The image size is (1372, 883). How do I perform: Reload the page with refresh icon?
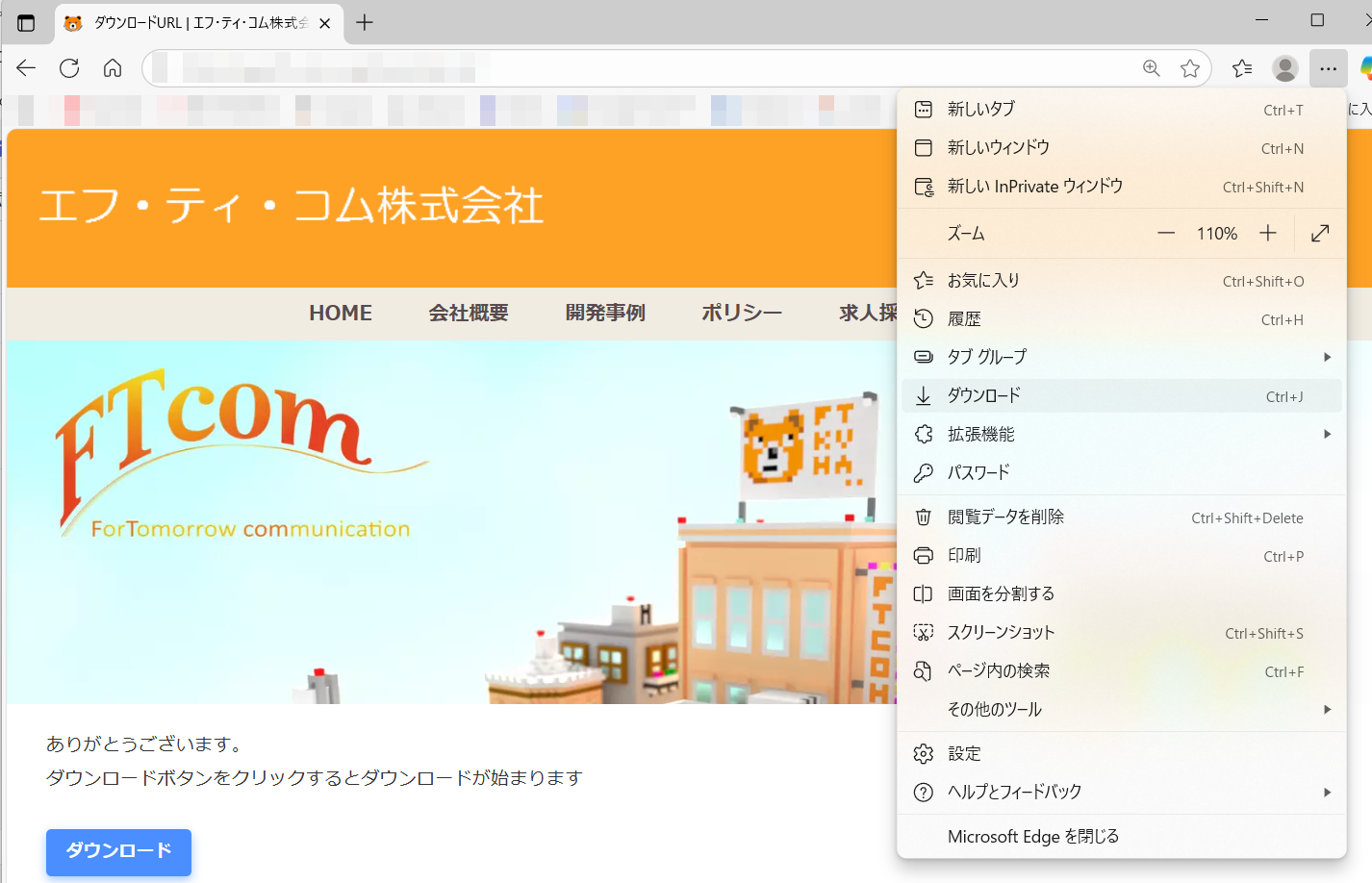69,68
